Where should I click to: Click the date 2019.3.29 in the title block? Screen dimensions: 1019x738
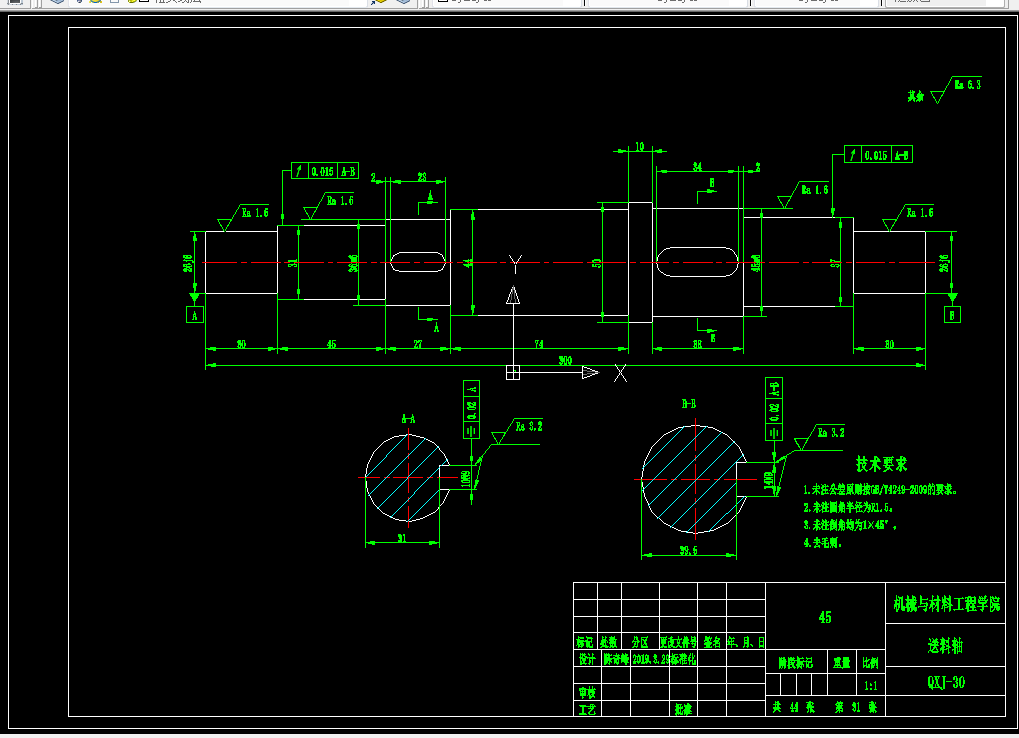click(651, 659)
